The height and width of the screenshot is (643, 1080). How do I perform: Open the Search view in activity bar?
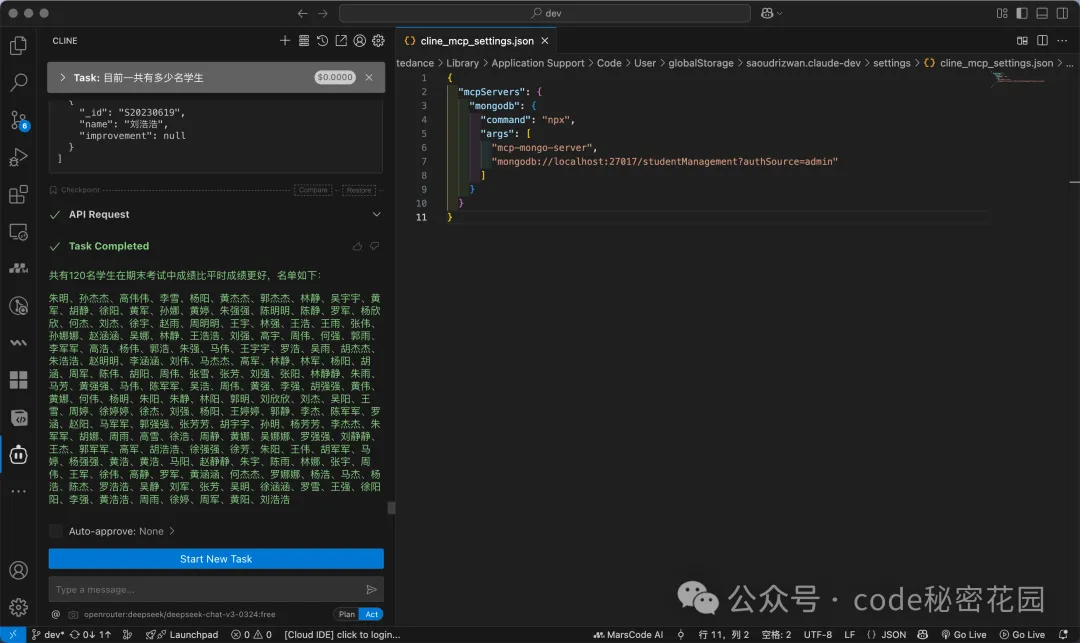(19, 83)
